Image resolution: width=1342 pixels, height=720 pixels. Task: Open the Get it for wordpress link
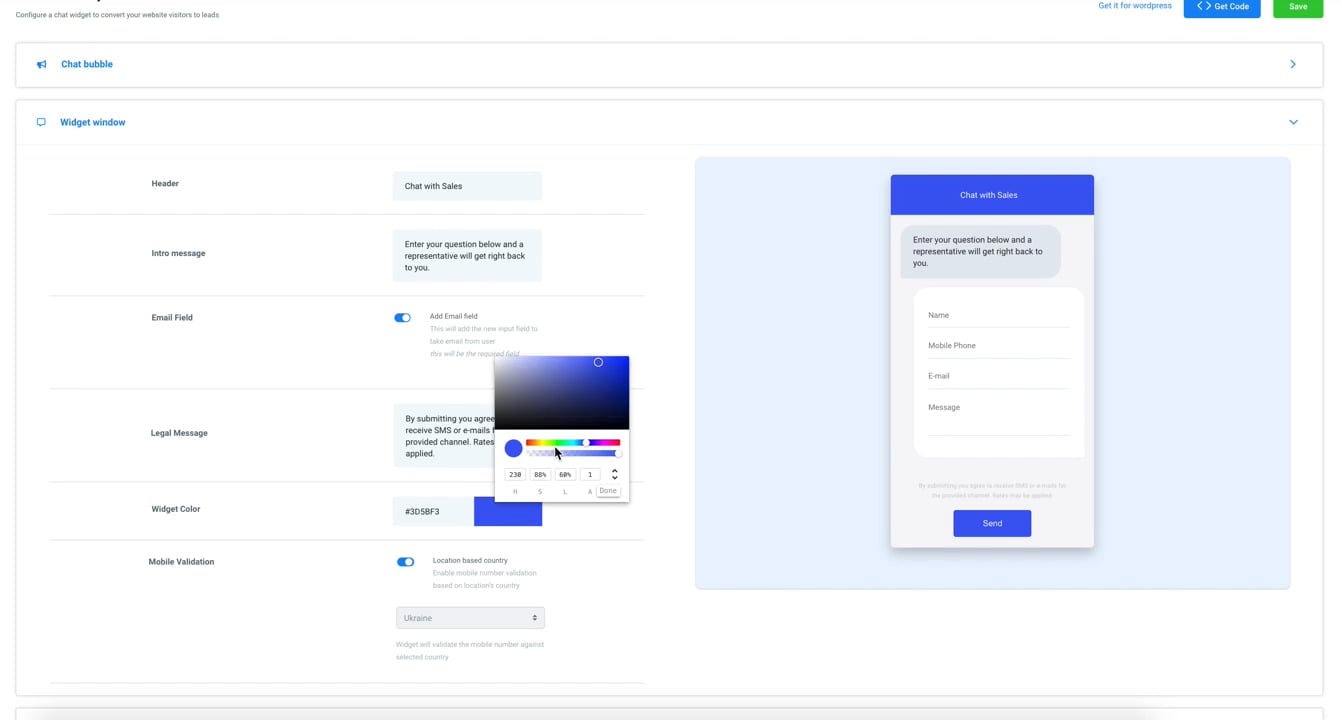pos(1135,6)
